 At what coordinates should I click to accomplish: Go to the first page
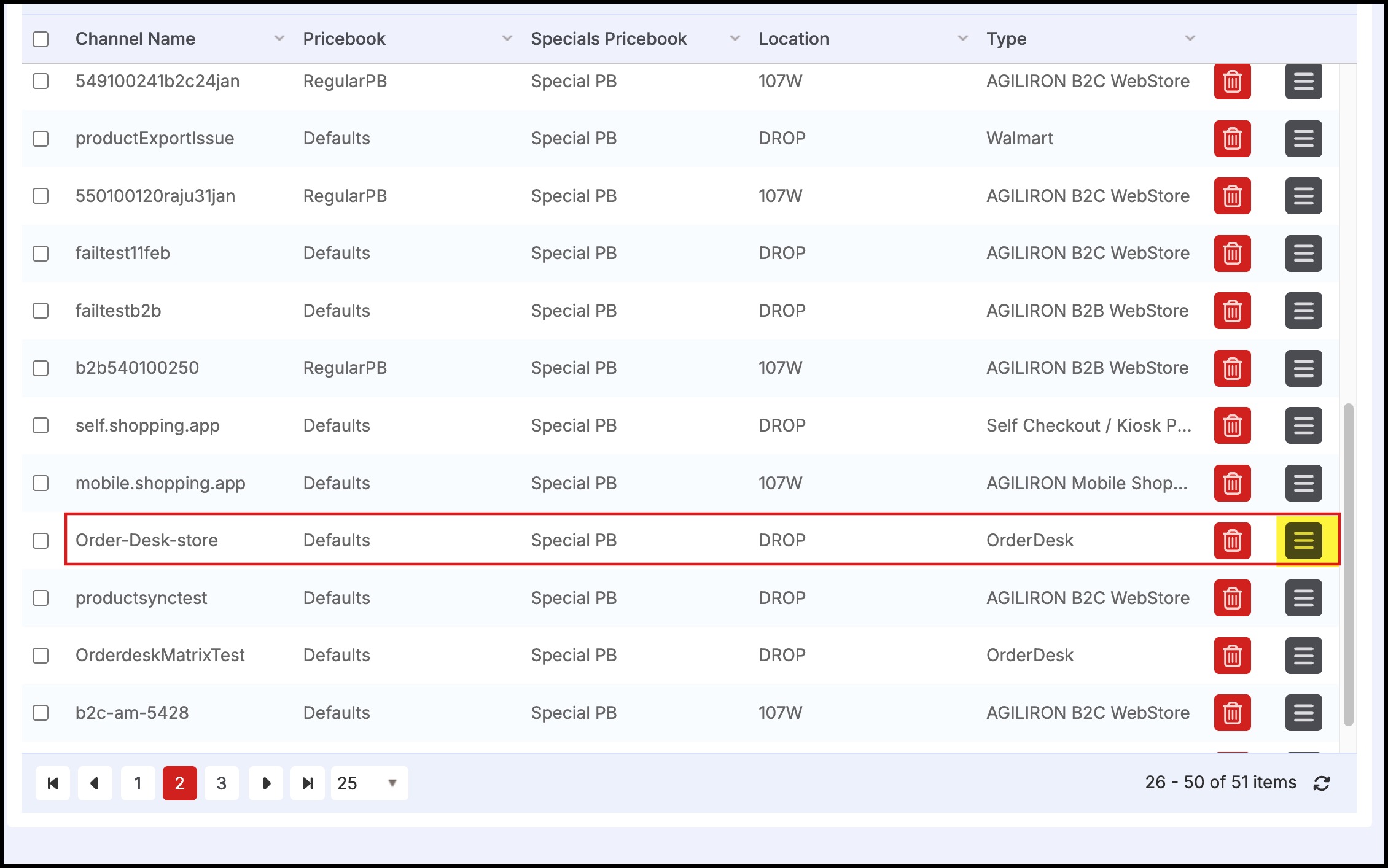click(53, 783)
